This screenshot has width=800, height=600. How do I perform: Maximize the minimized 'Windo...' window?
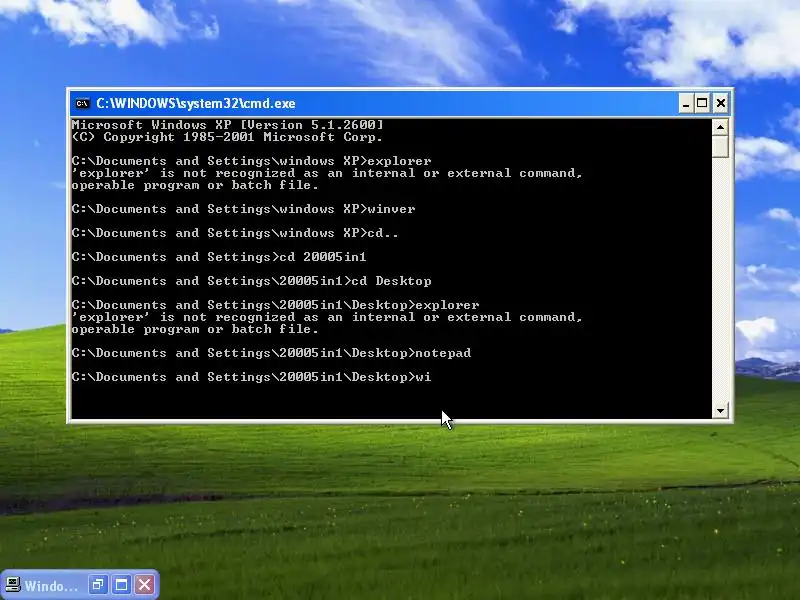[x=121, y=584]
